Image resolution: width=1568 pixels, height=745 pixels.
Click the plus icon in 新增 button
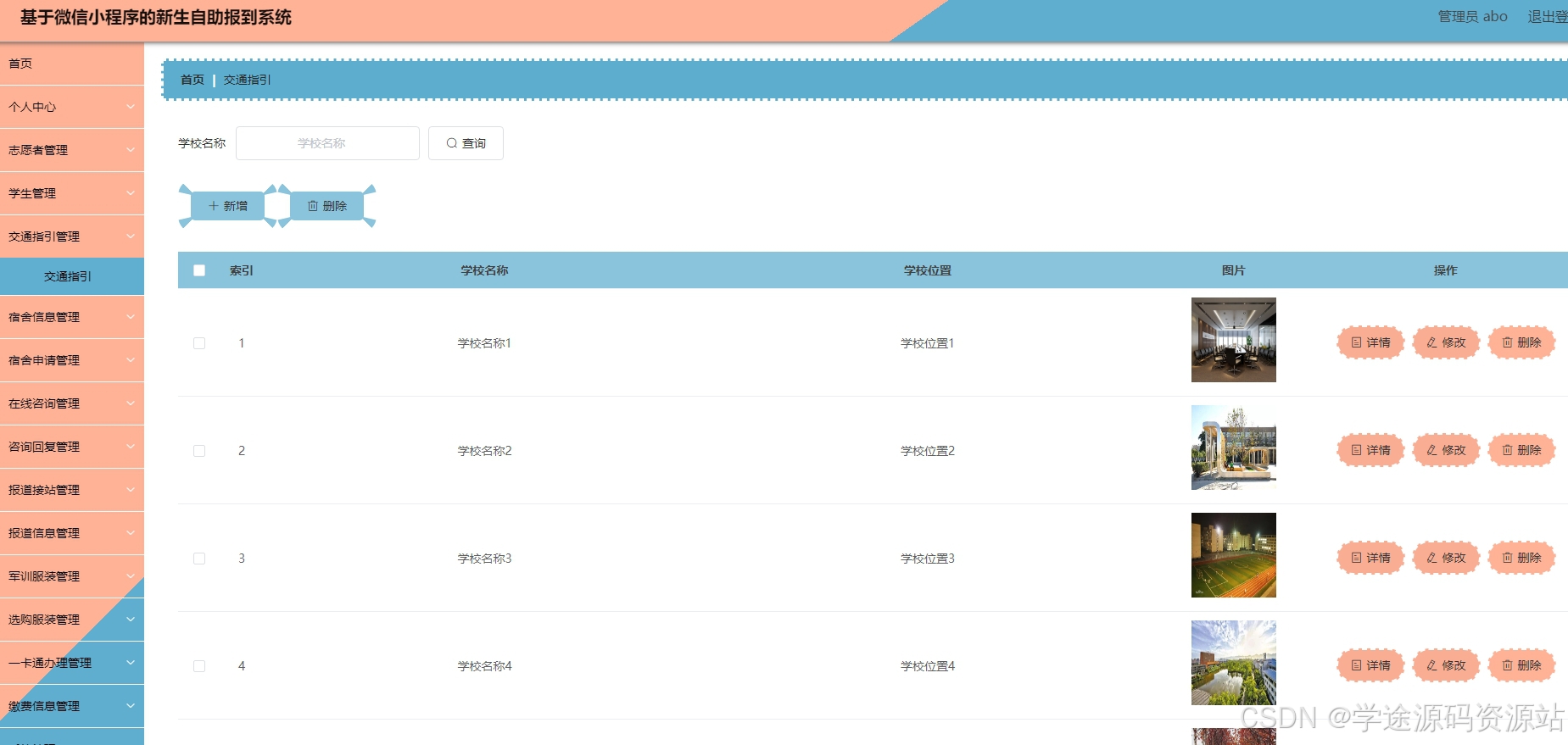(214, 206)
